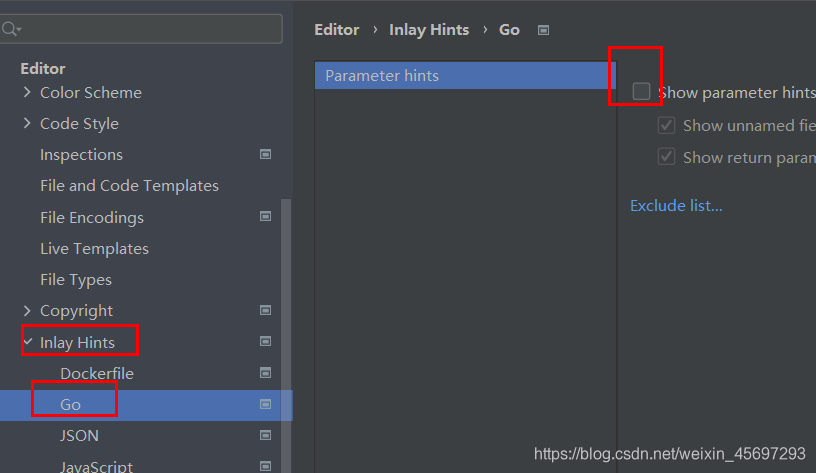Image resolution: width=816 pixels, height=473 pixels.
Task: Expand the Code Style tree node
Action: tap(27, 123)
